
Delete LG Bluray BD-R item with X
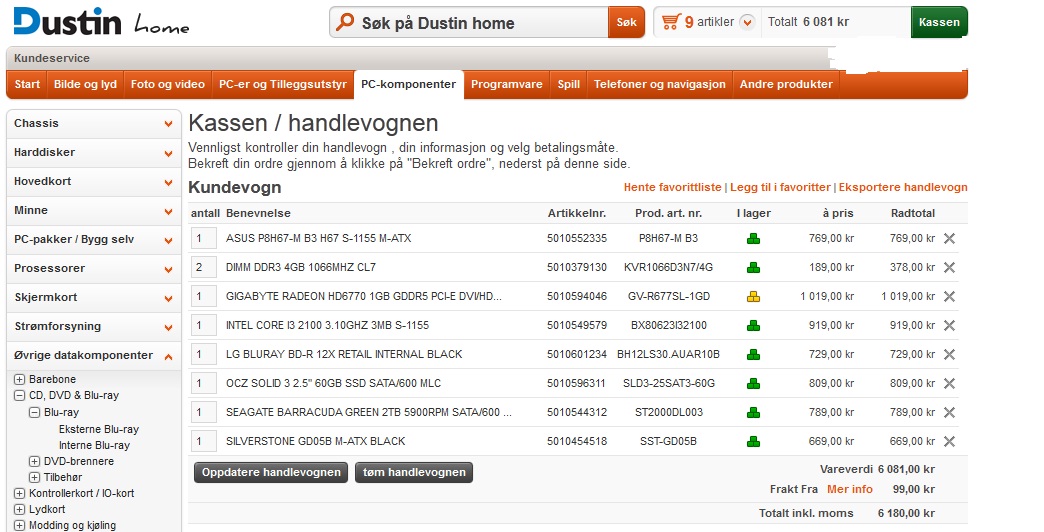(x=949, y=354)
